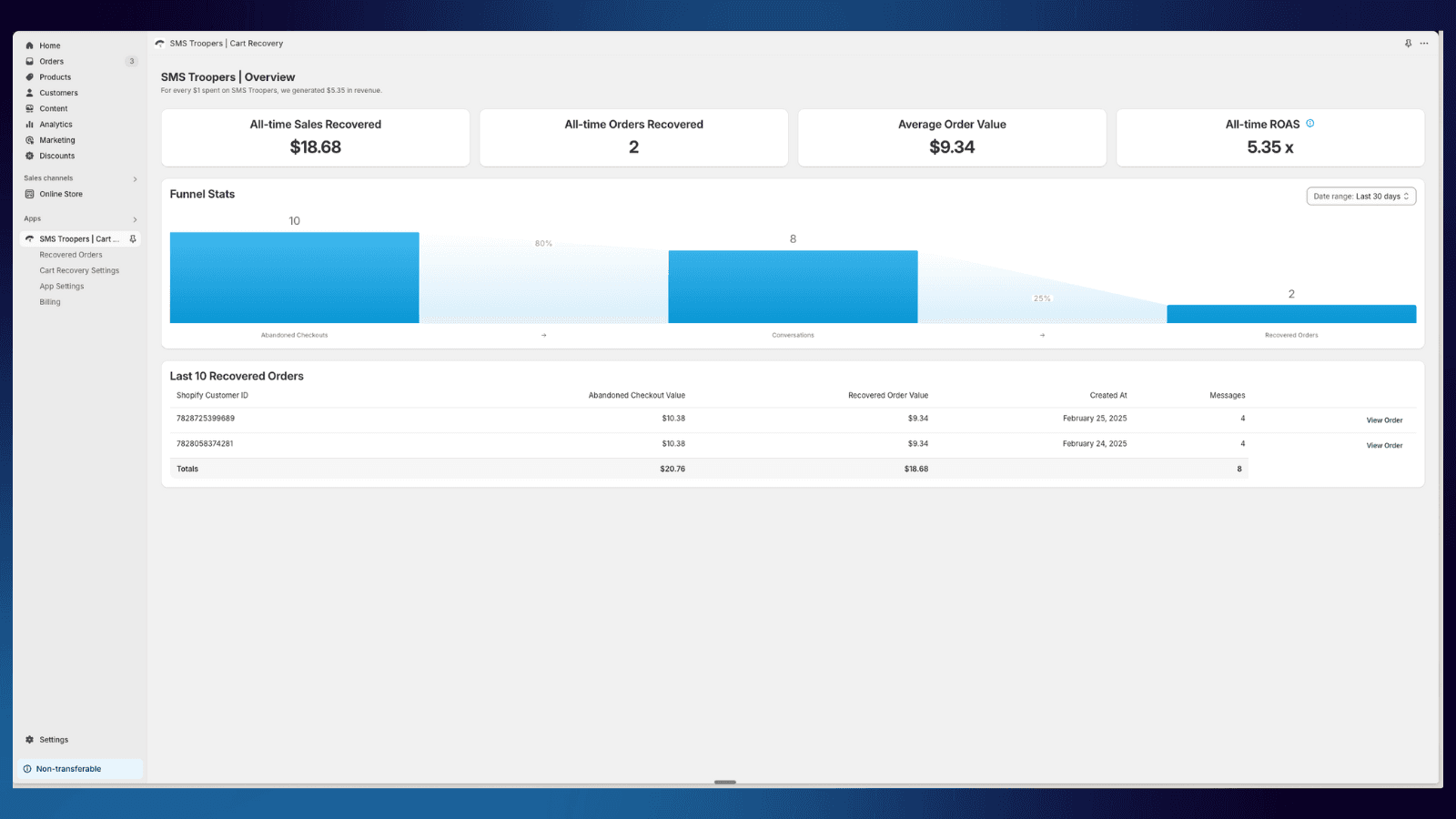This screenshot has height=819, width=1456.
Task: Click the pin icon in the top bar
Action: (x=1408, y=43)
